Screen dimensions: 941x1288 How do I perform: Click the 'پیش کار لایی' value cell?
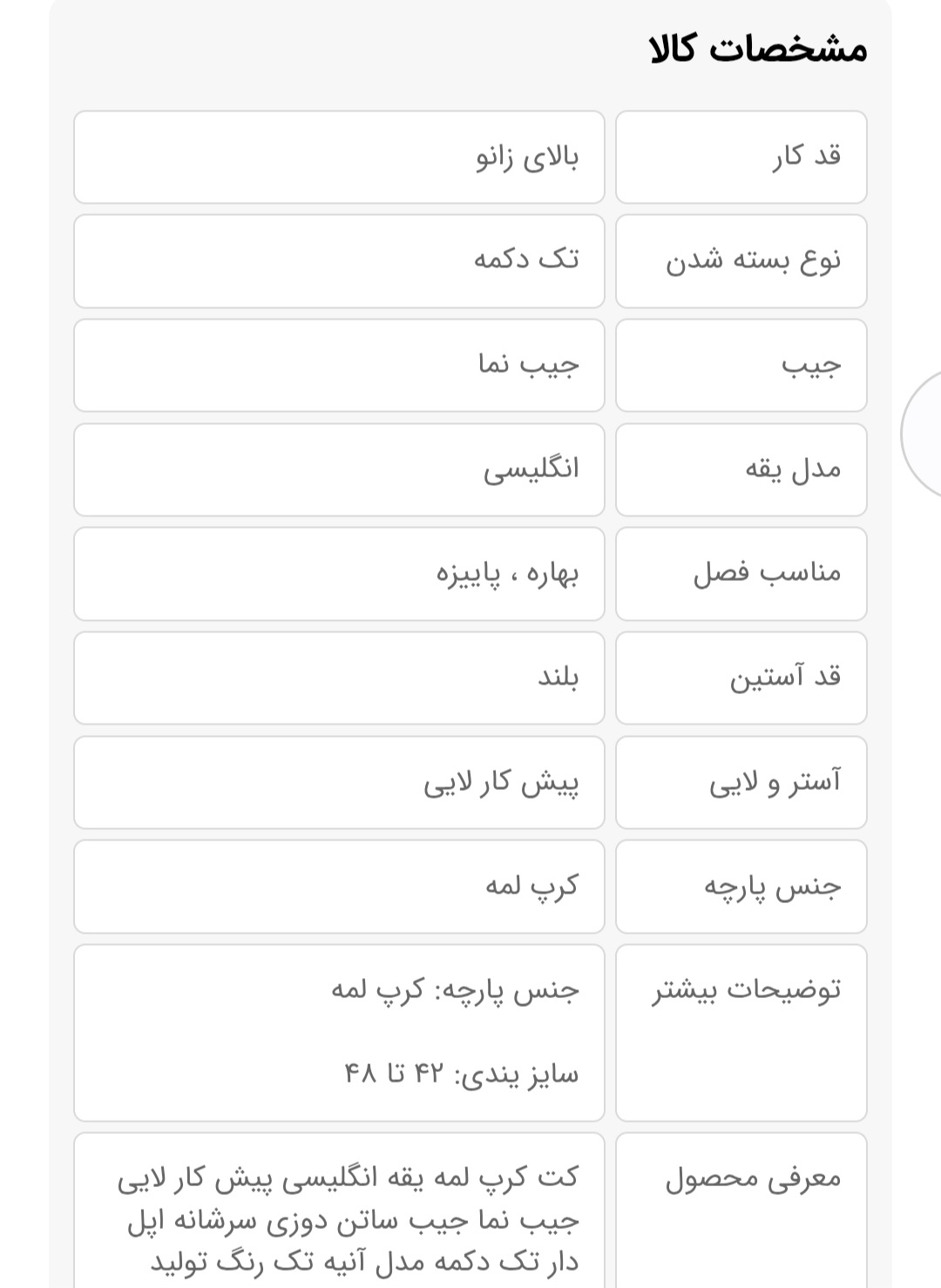[x=339, y=782]
